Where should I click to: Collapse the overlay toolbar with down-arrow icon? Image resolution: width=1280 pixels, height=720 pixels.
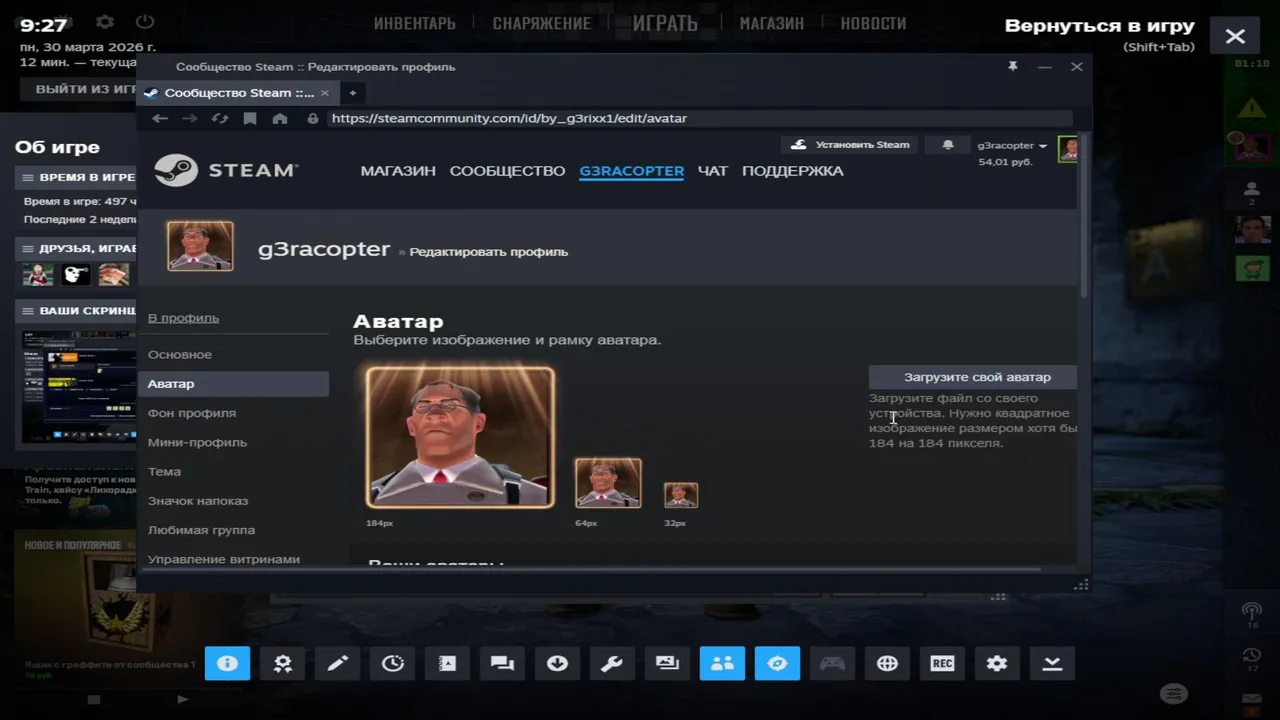coord(1052,663)
